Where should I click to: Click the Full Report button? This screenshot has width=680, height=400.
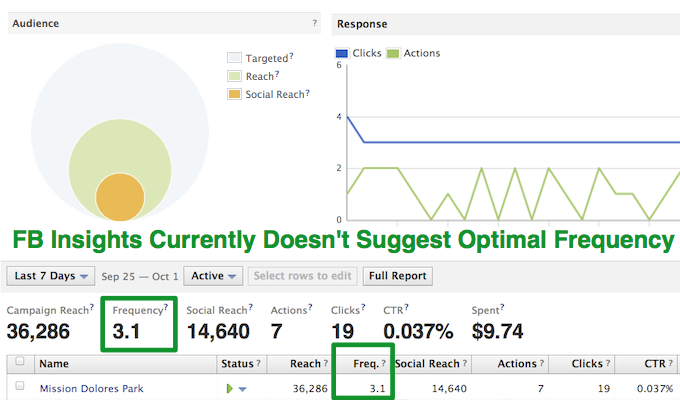[x=398, y=275]
